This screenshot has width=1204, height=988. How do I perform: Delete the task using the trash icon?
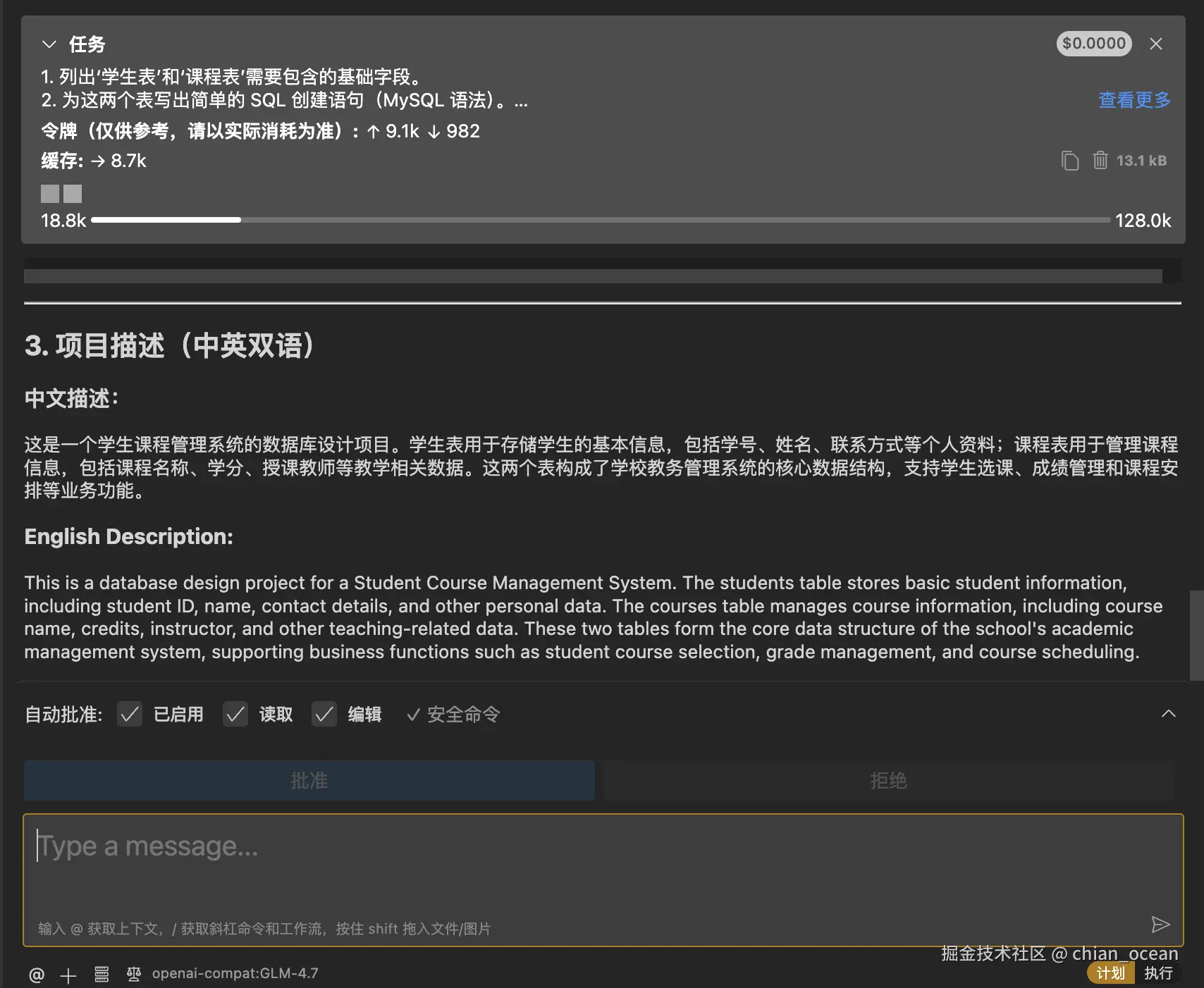(x=1100, y=161)
